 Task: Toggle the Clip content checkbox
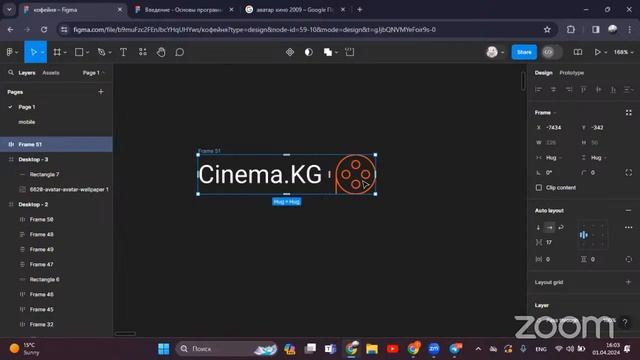(x=539, y=188)
